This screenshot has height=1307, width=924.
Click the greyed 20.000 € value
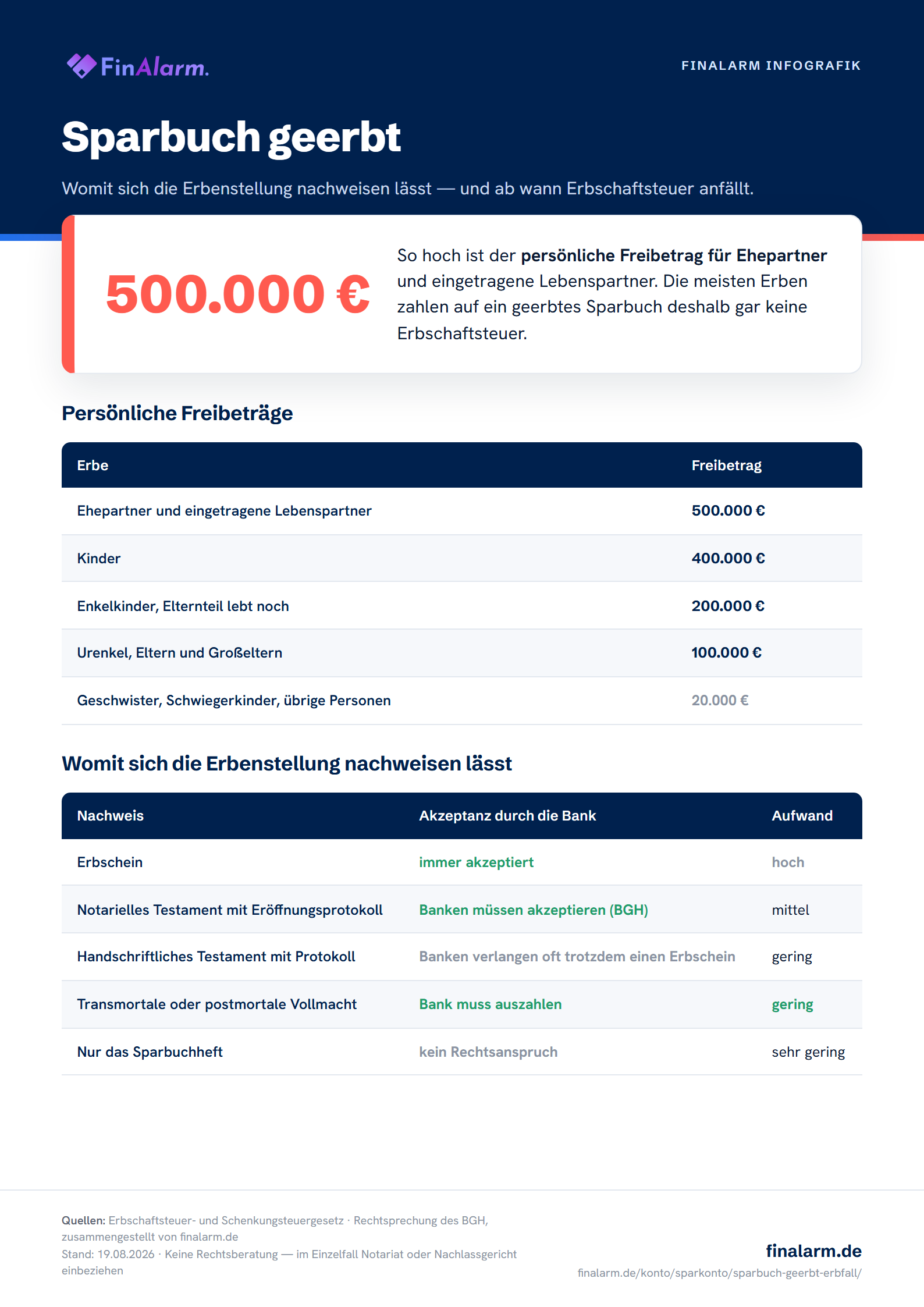pos(720,700)
